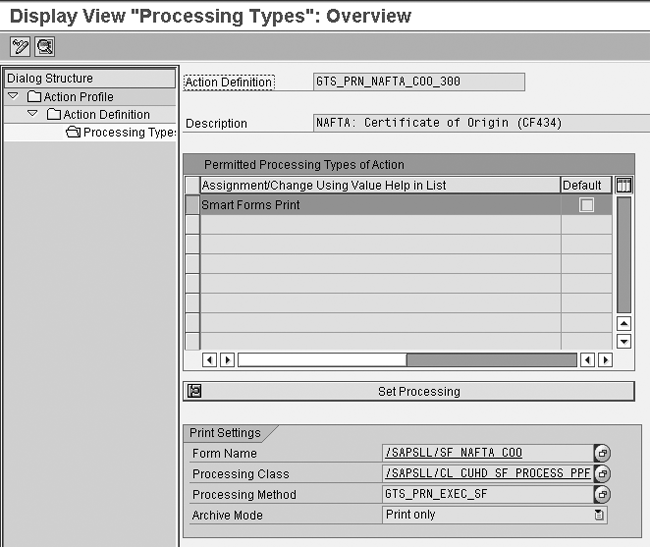Click the second toolbar icon with magnifier
This screenshot has height=547, width=650.
(44, 46)
